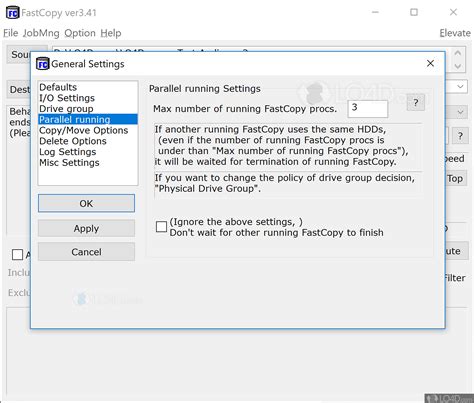474x403 pixels.
Task: Click the Apply button
Action: tap(86, 228)
